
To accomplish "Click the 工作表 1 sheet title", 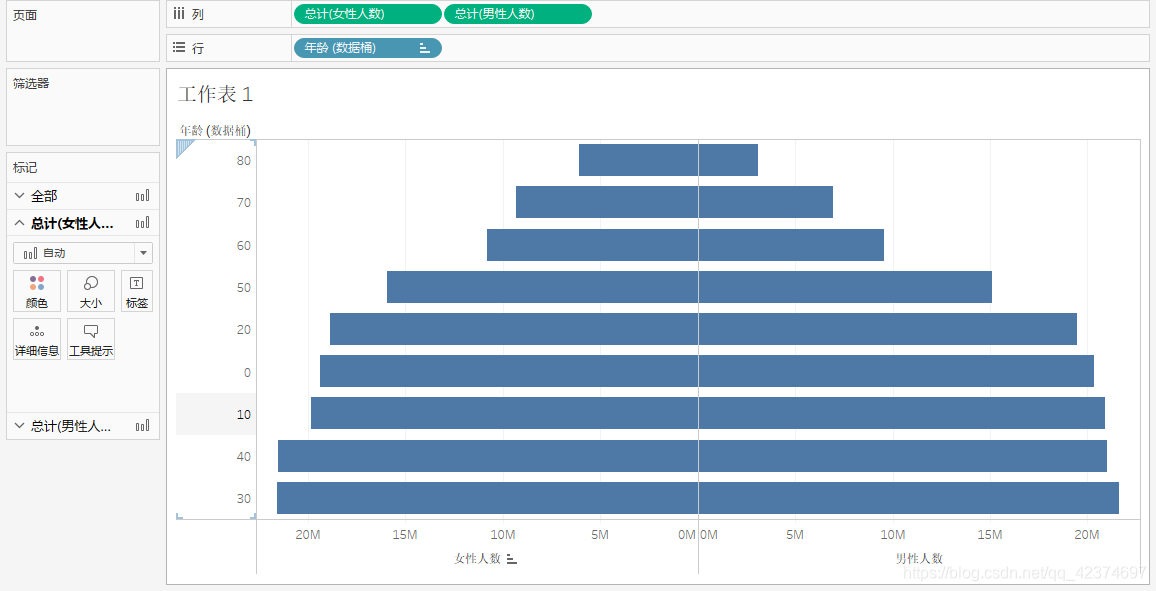I will (x=215, y=94).
